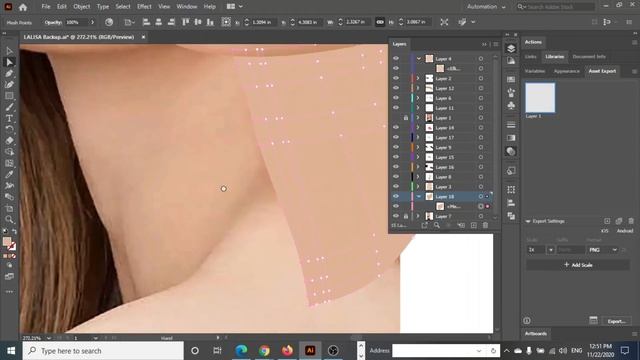Select the iOS export preset
Screen dimensions: 640x360
[x=604, y=231]
